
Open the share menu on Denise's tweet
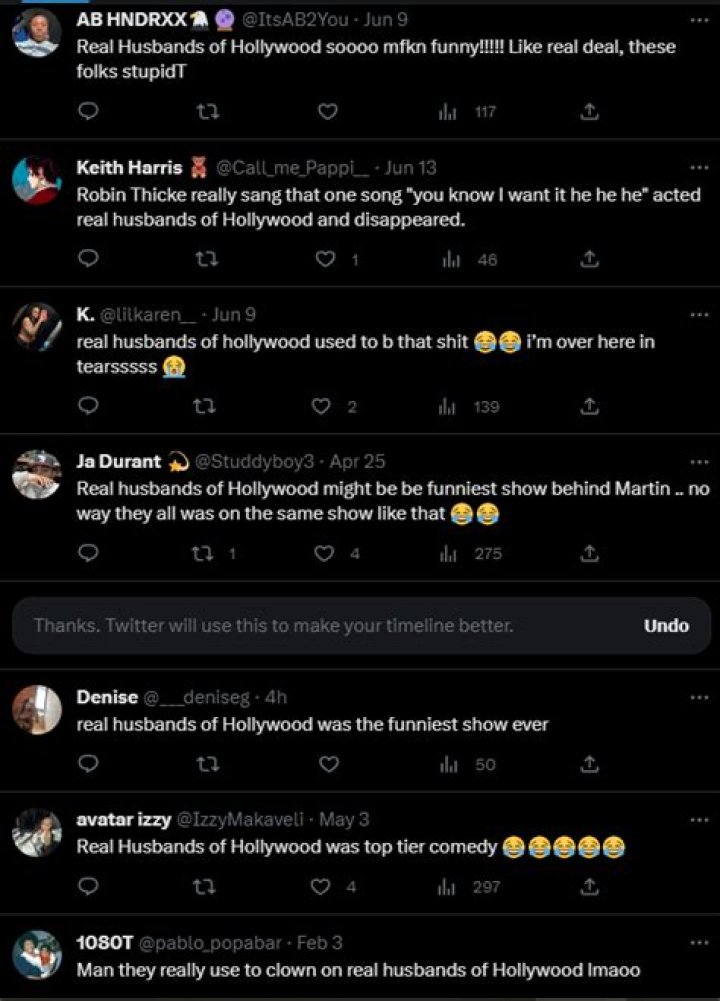[x=589, y=764]
